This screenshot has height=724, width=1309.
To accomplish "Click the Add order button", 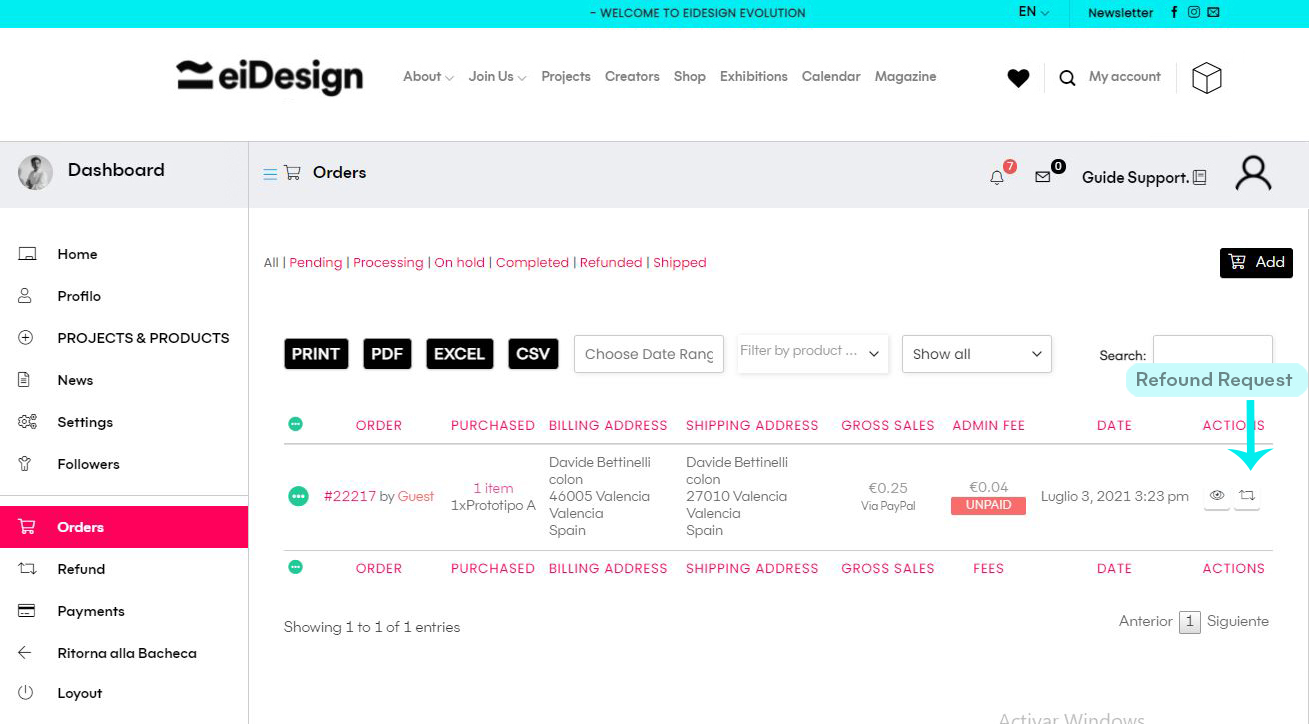I will click(1256, 263).
